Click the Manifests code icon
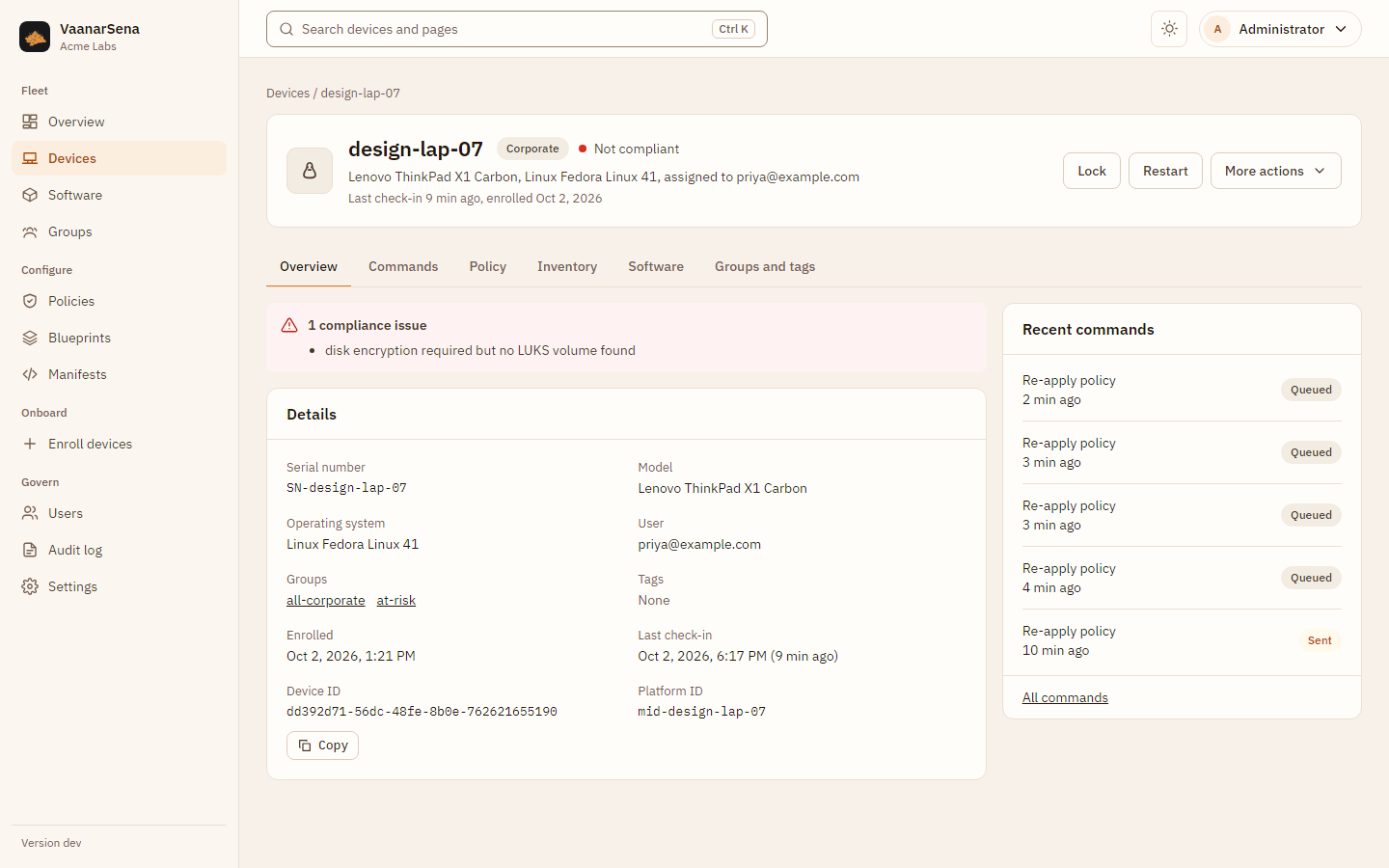1389x868 pixels. point(30,374)
